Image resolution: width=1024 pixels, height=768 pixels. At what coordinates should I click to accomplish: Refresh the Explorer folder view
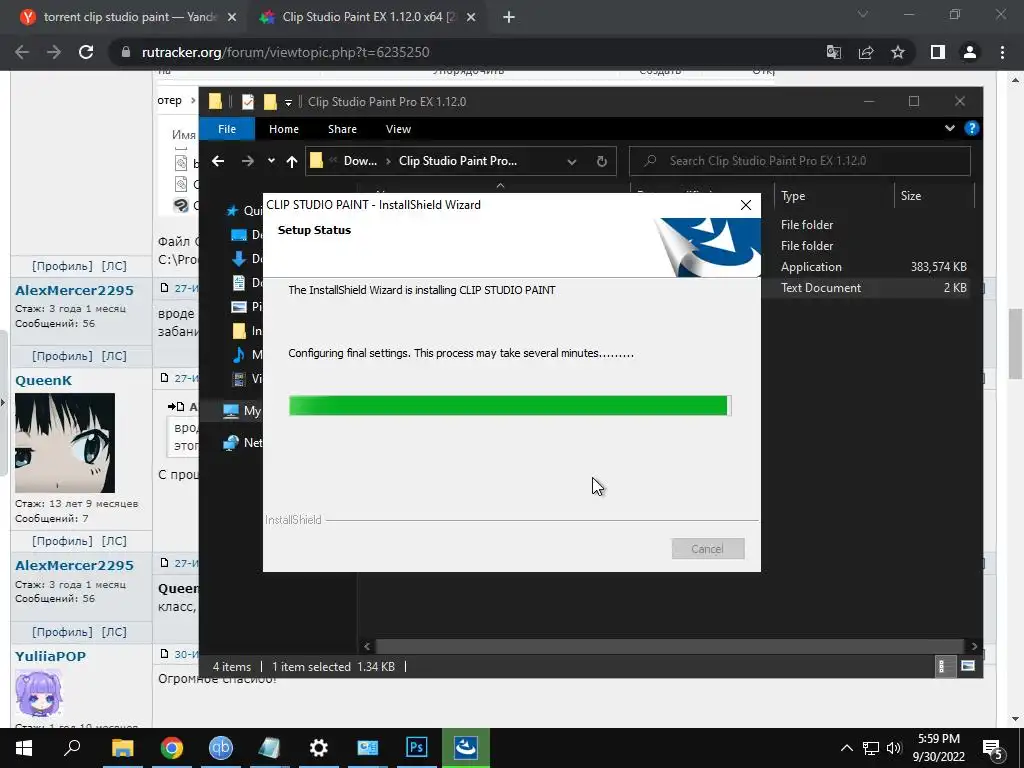coord(601,161)
